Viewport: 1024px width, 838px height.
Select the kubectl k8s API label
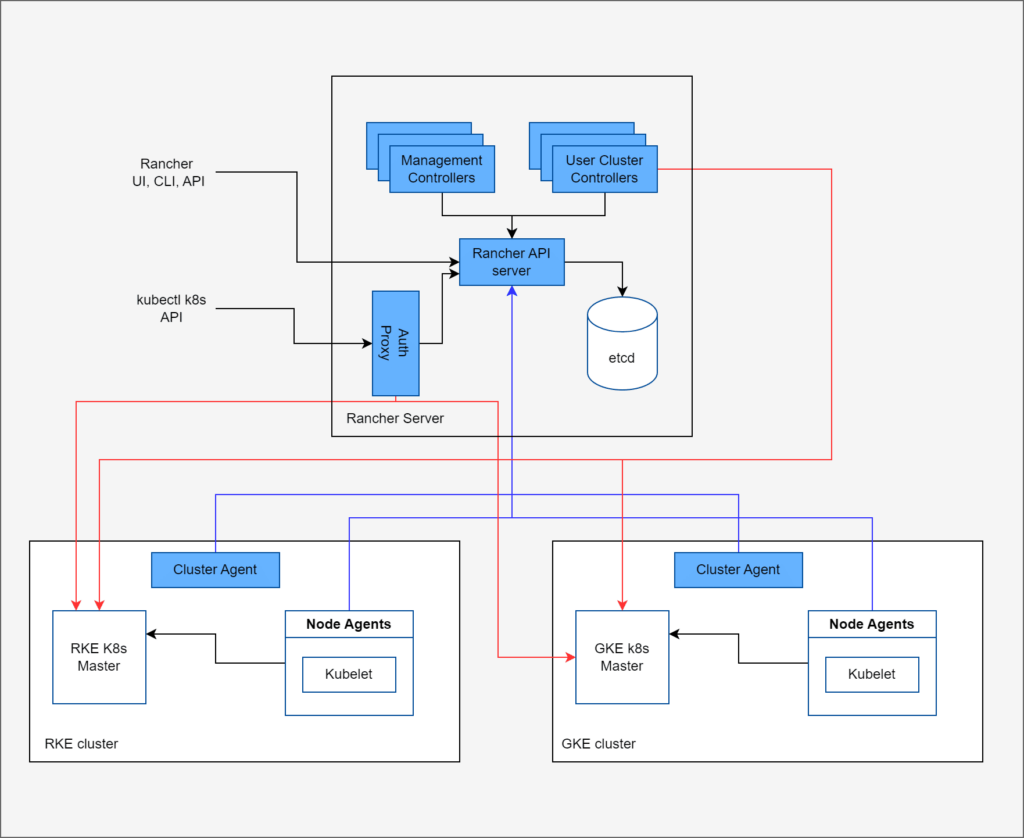170,308
